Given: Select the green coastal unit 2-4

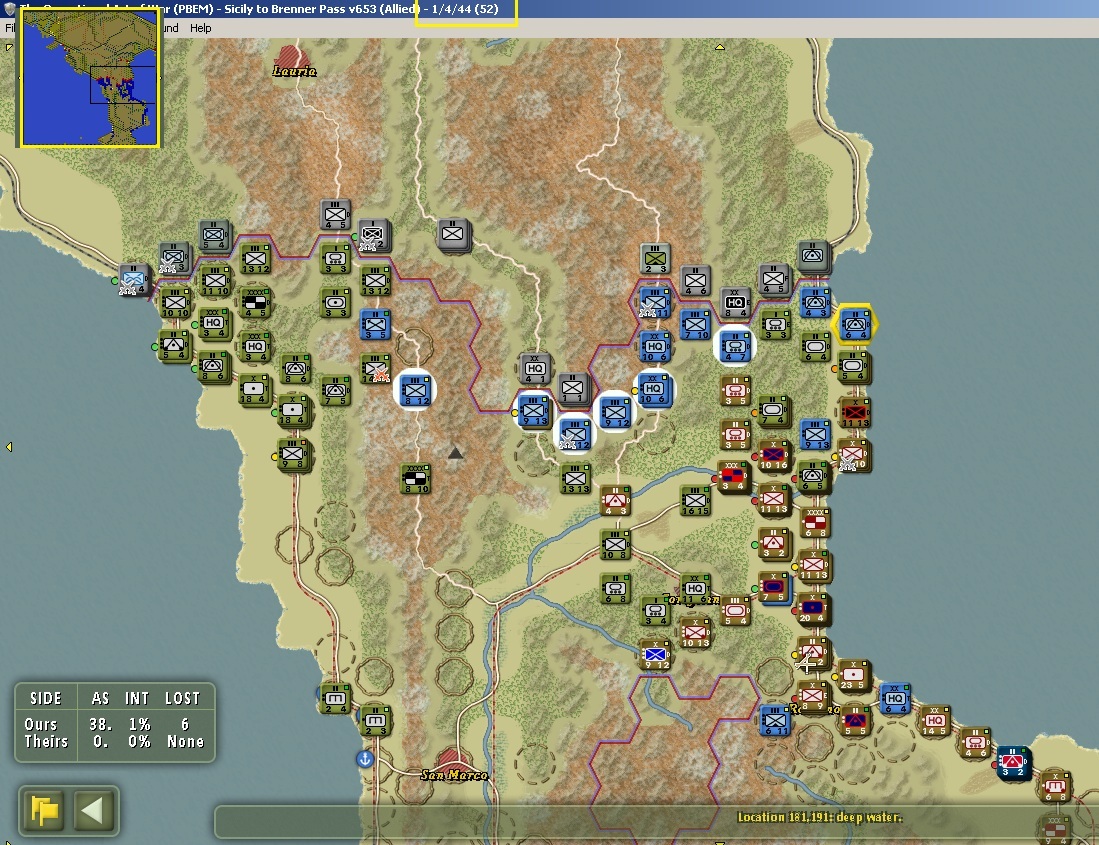Looking at the screenshot, I should (335, 699).
